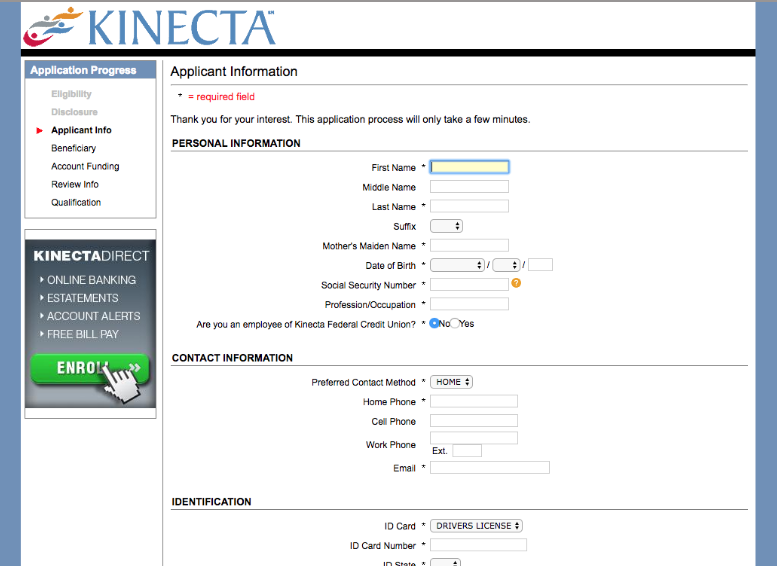This screenshot has height=566, width=777.
Task: Open the Beneficiary step
Action: click(73, 148)
